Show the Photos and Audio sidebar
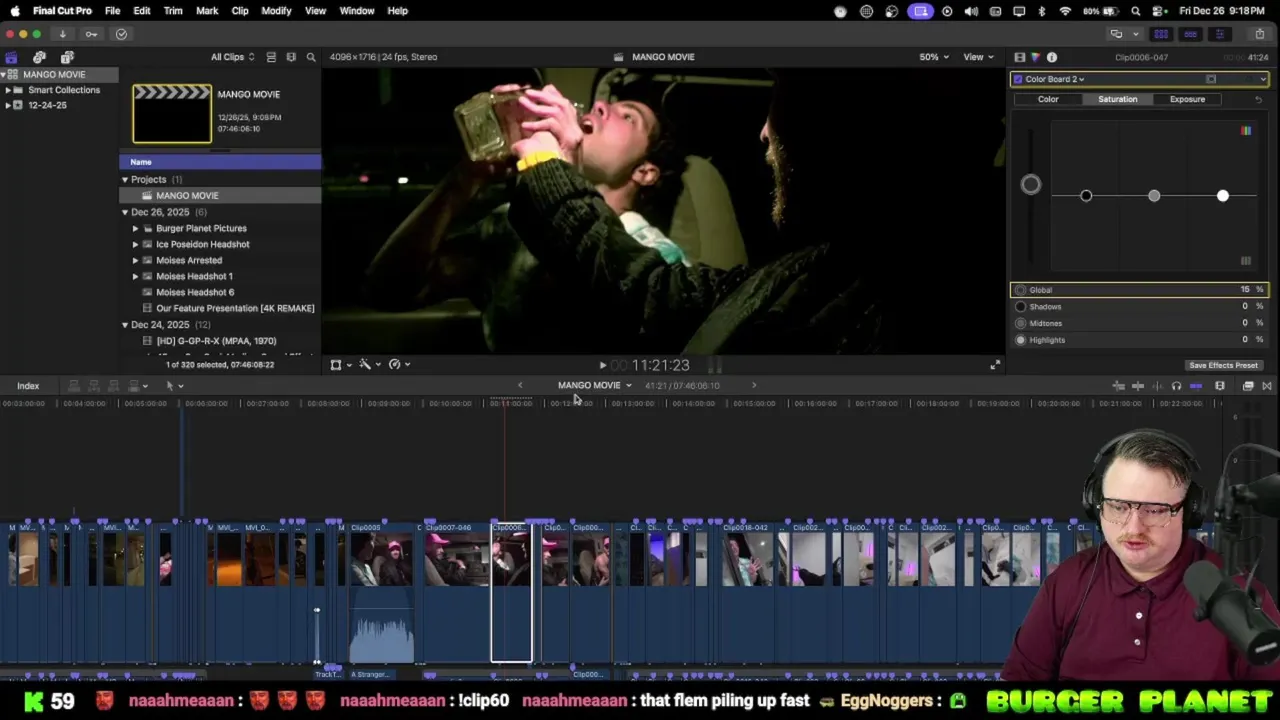Image resolution: width=1280 pixels, height=720 pixels. 39,57
